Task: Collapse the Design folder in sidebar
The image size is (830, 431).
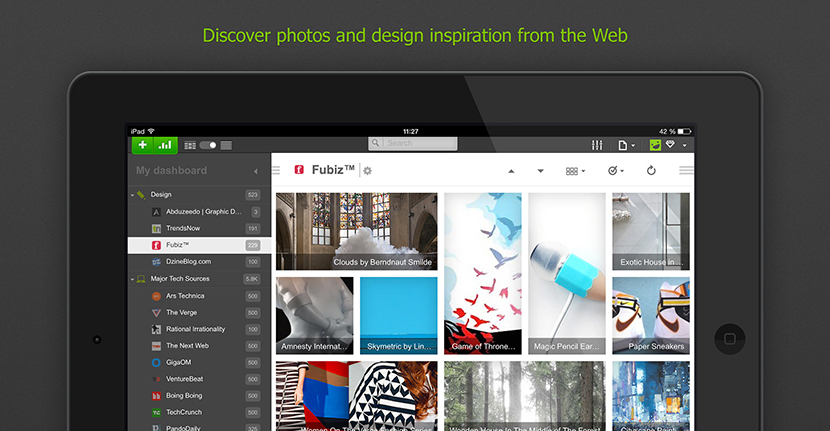Action: tap(132, 195)
